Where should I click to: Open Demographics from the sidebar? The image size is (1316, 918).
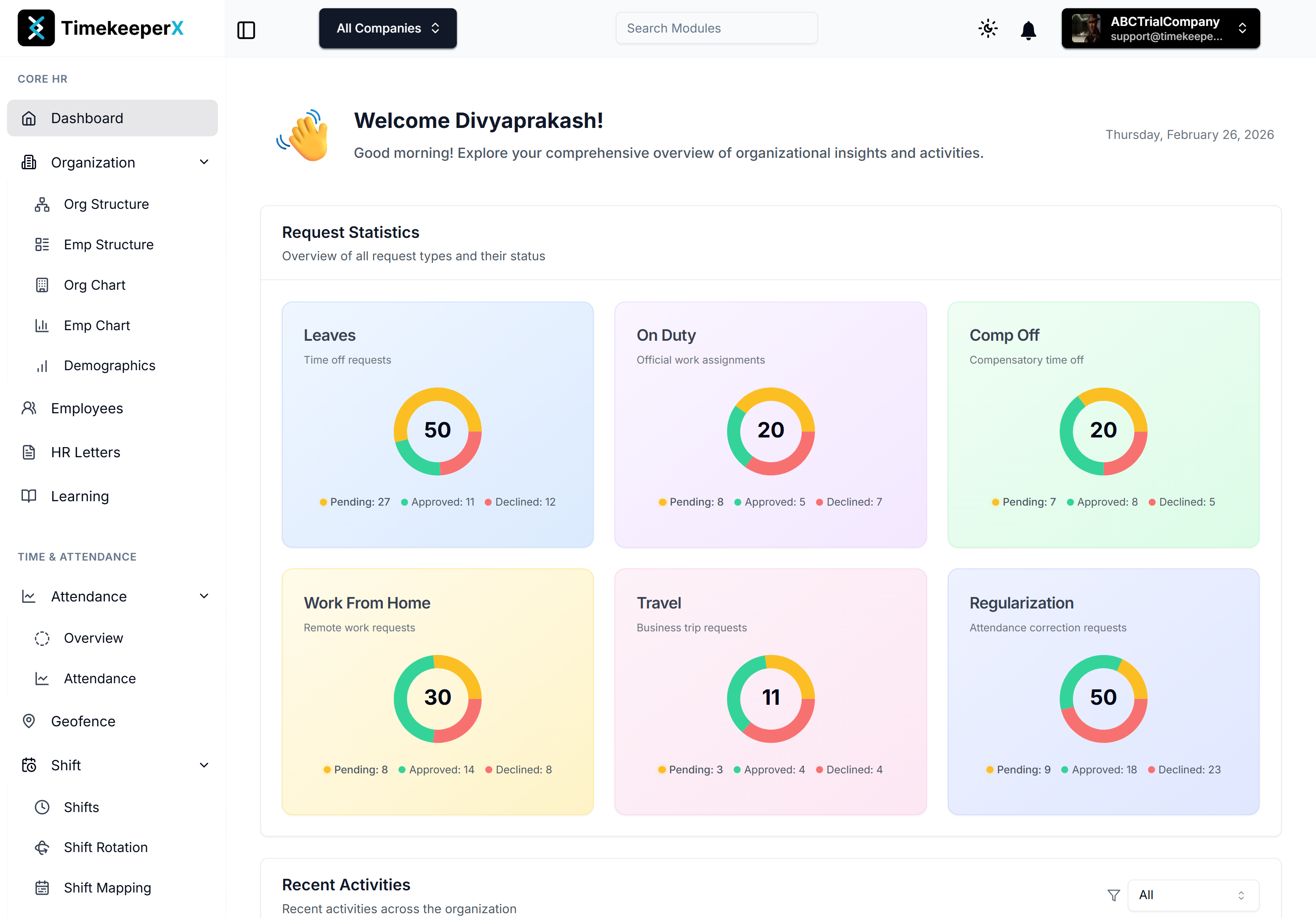click(109, 365)
